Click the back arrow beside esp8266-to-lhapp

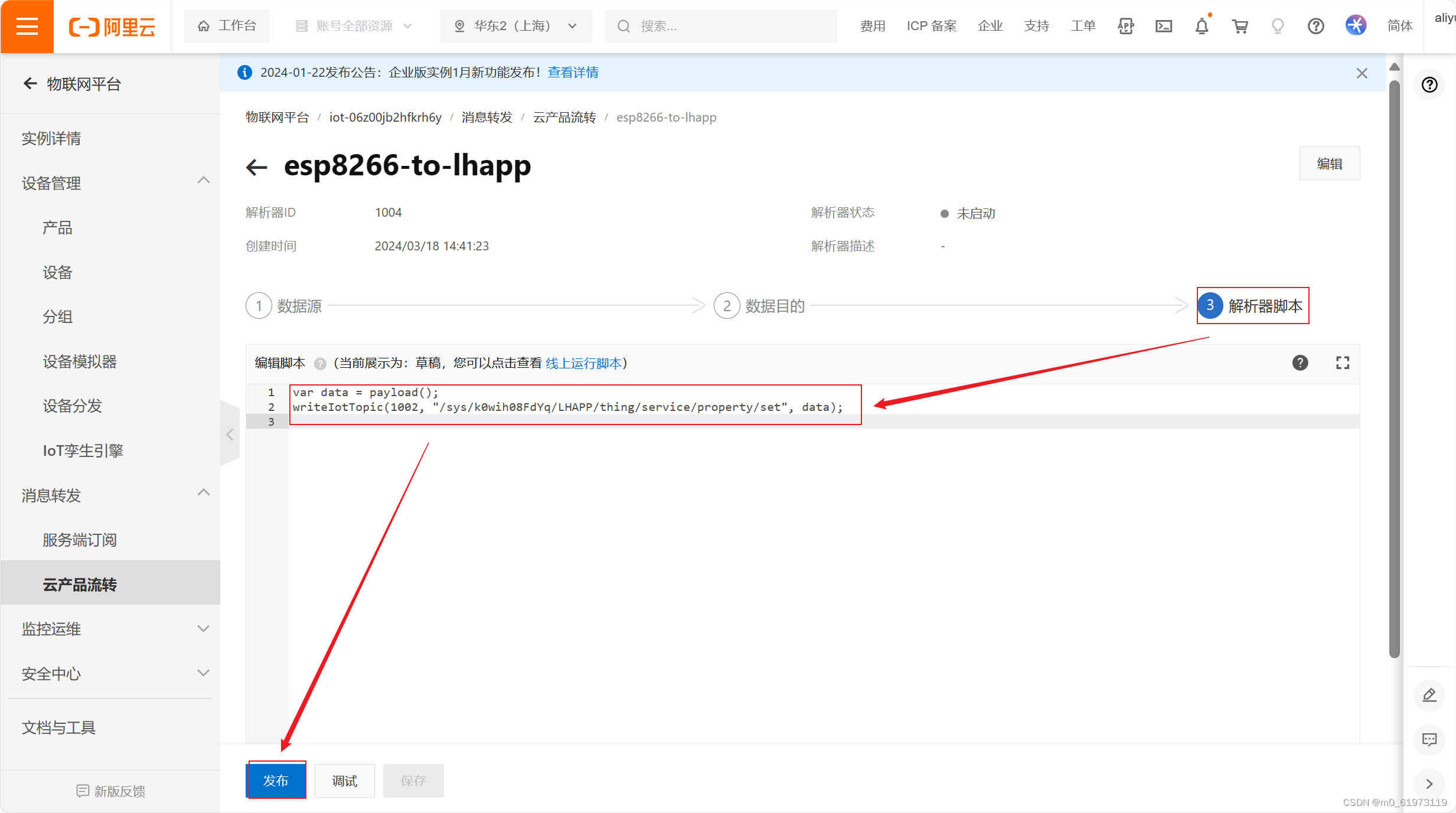click(257, 167)
